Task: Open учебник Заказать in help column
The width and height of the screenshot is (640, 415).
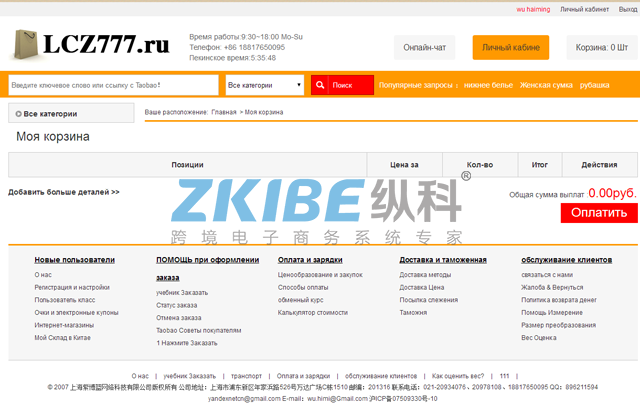Action: (x=182, y=293)
